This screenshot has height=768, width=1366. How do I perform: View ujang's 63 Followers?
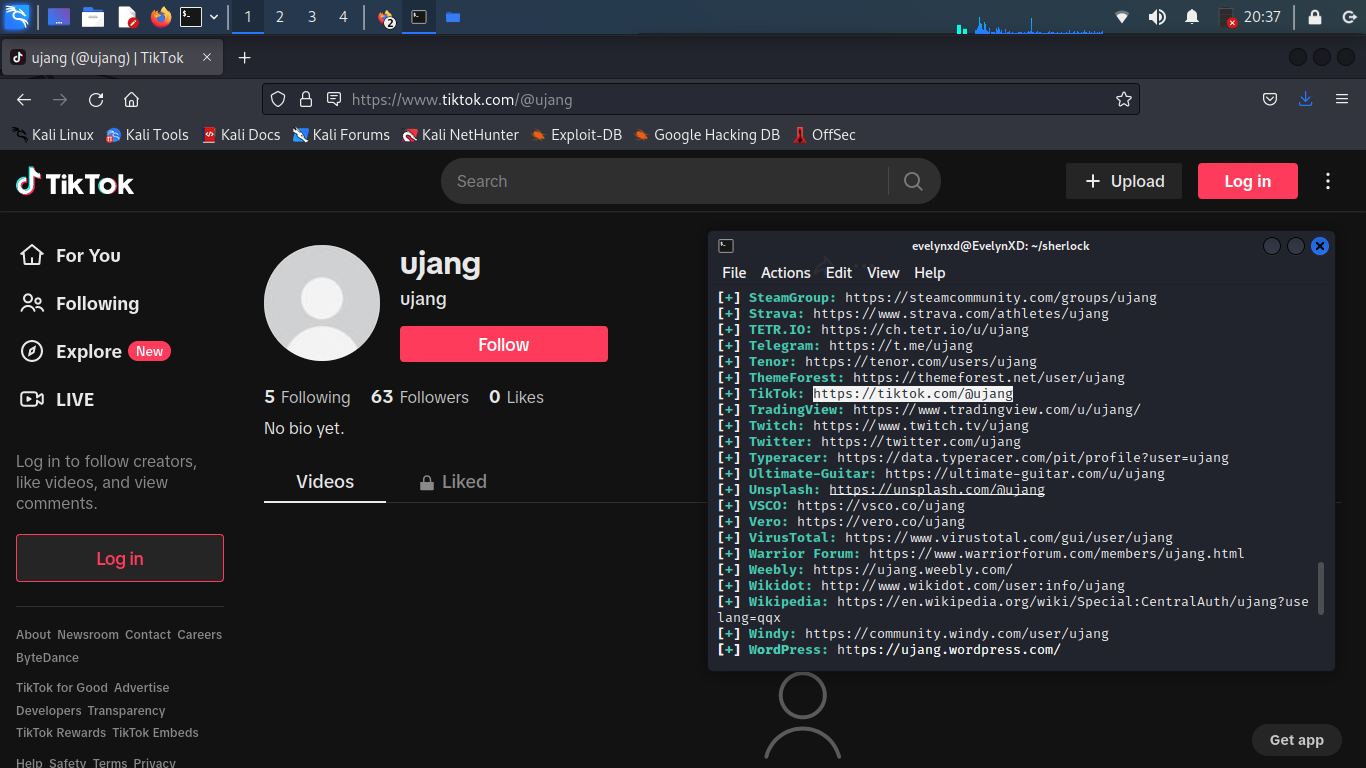tap(420, 397)
